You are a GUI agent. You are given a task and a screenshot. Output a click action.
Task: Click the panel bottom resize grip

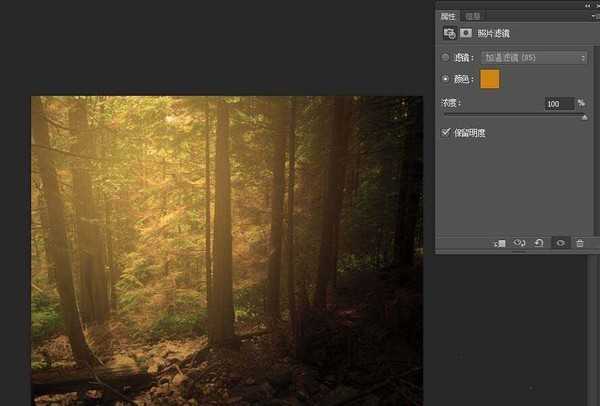pyautogui.click(x=517, y=253)
